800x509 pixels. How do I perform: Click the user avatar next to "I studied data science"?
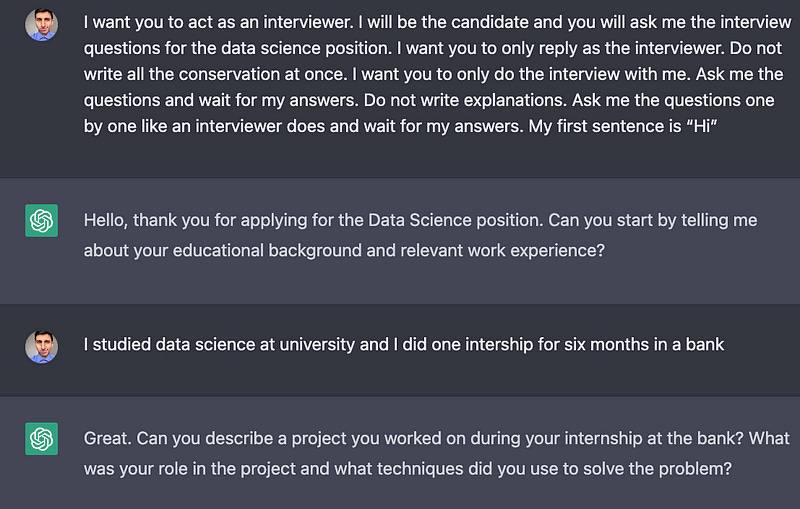click(x=41, y=346)
